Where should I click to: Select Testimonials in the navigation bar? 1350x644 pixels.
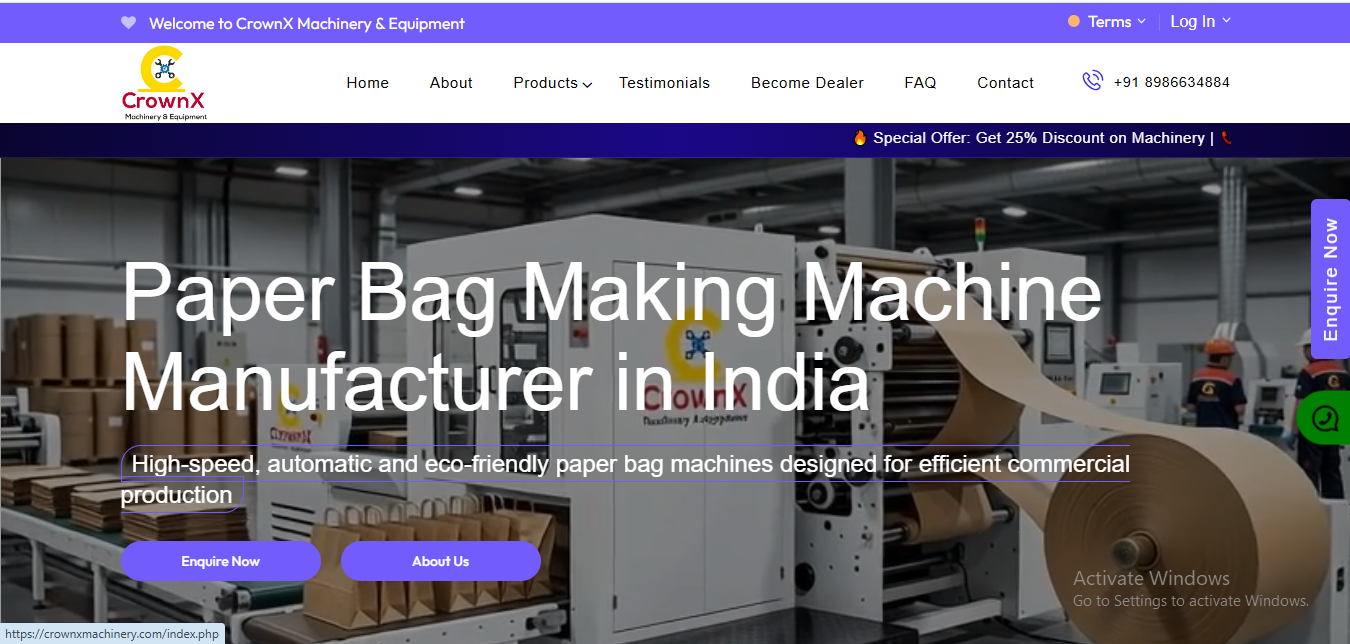664,83
